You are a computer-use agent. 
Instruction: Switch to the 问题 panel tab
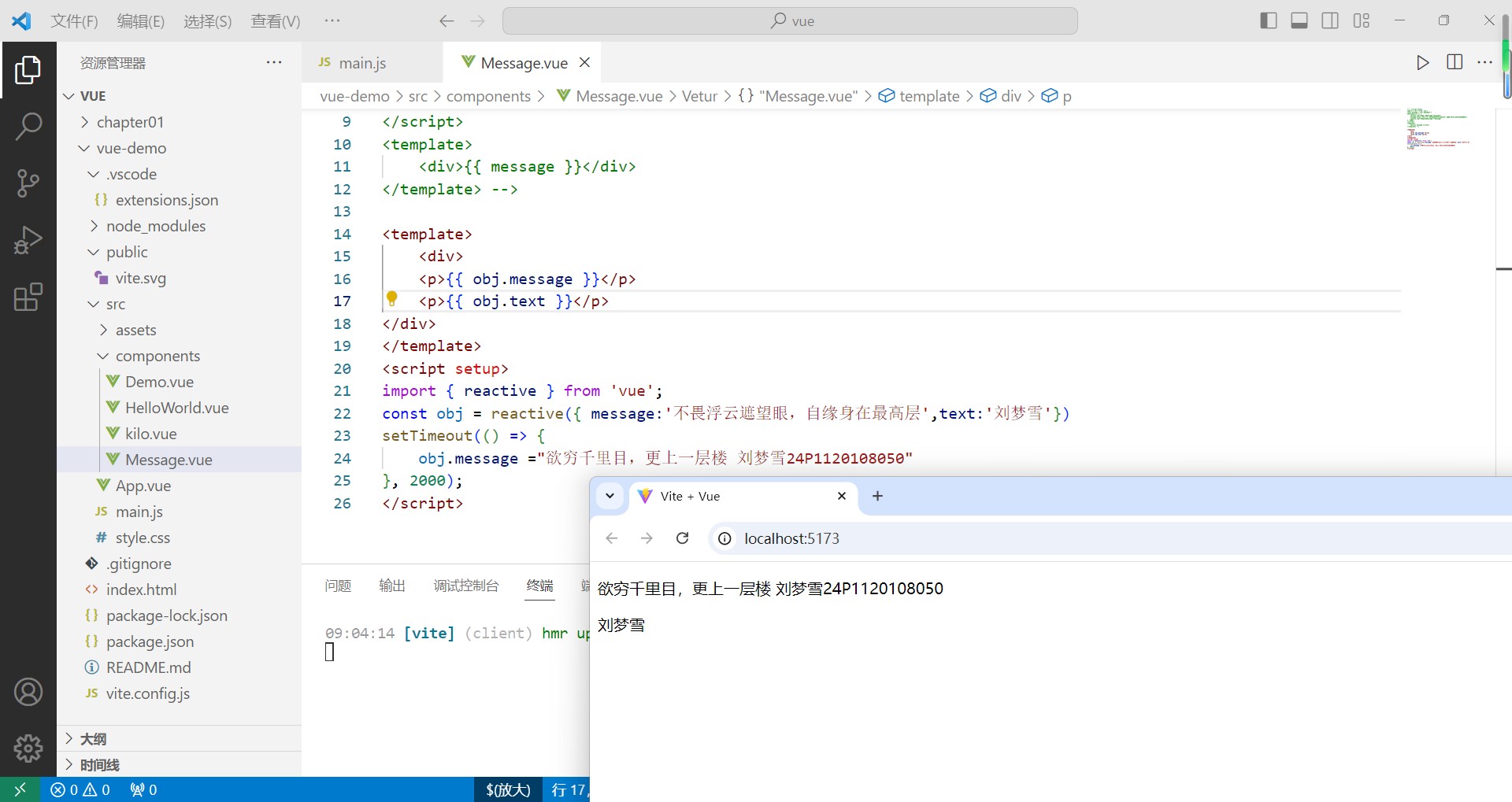click(x=338, y=586)
